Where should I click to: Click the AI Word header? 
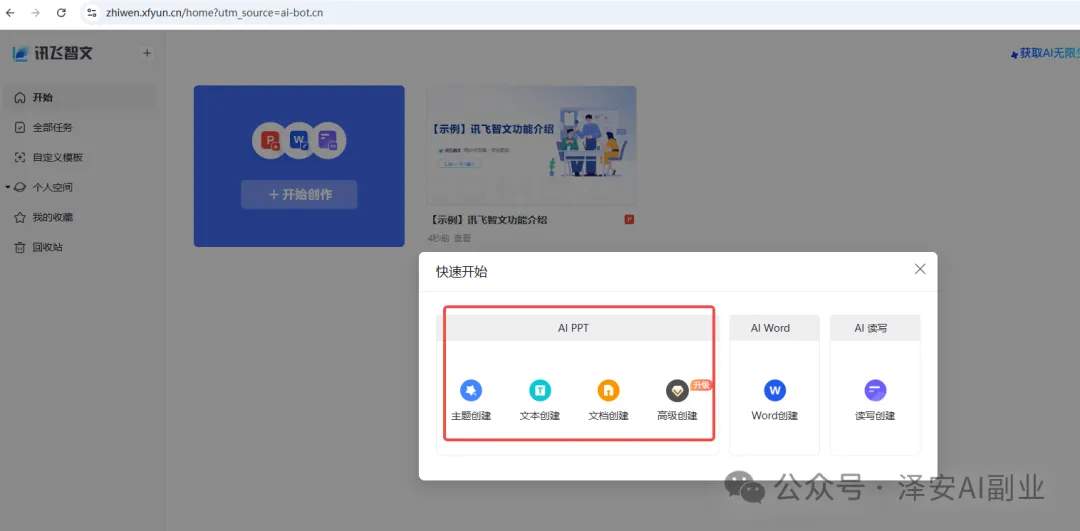tap(774, 329)
